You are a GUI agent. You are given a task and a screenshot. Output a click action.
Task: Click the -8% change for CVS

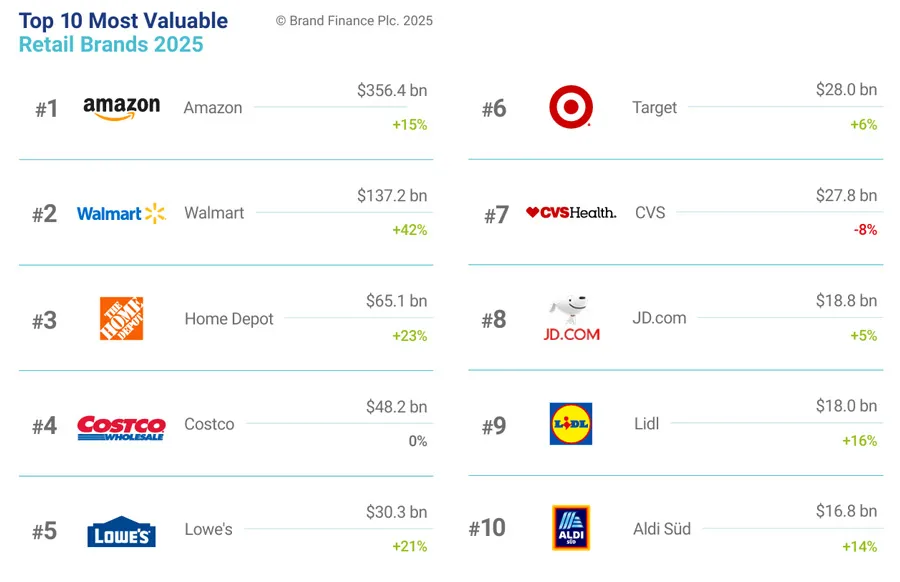coord(866,230)
